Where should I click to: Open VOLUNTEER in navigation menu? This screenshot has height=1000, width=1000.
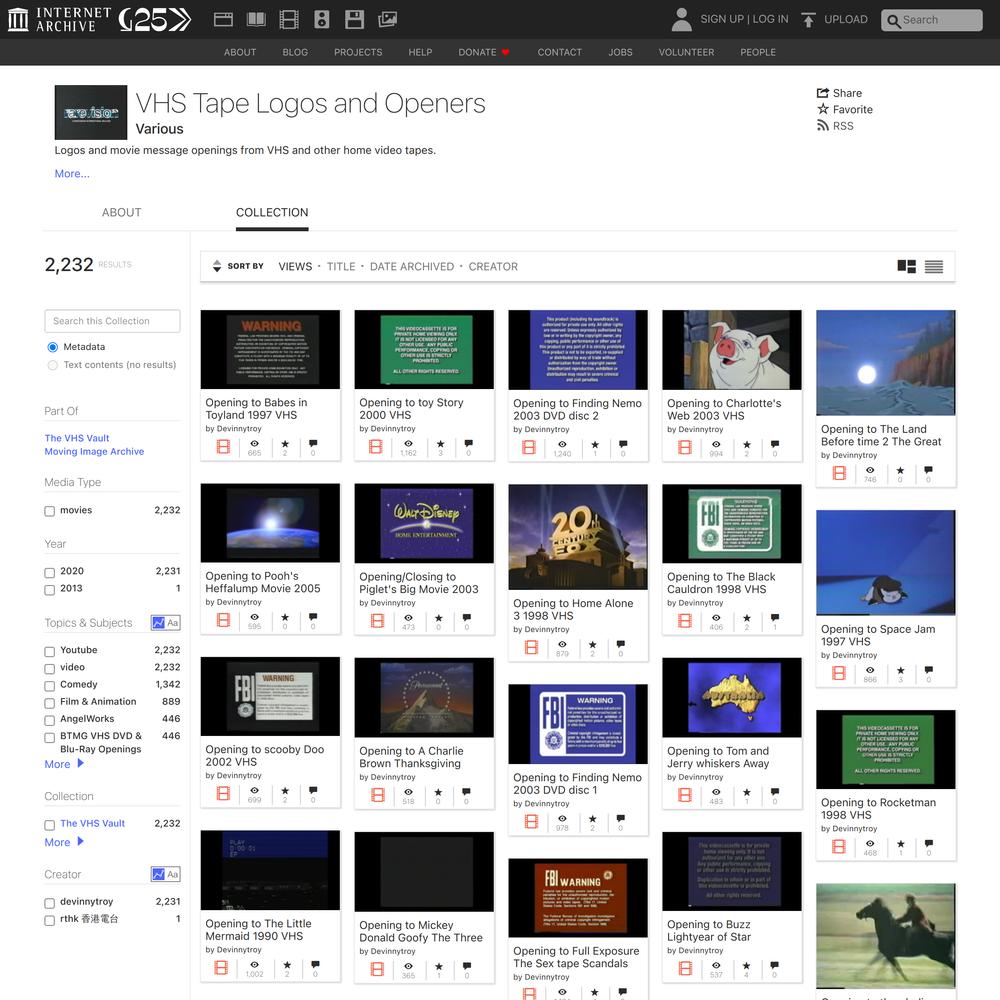[686, 52]
